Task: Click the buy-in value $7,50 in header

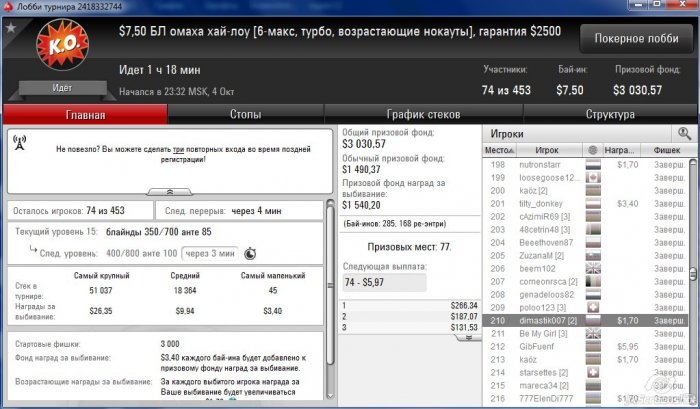Action: 570,90
